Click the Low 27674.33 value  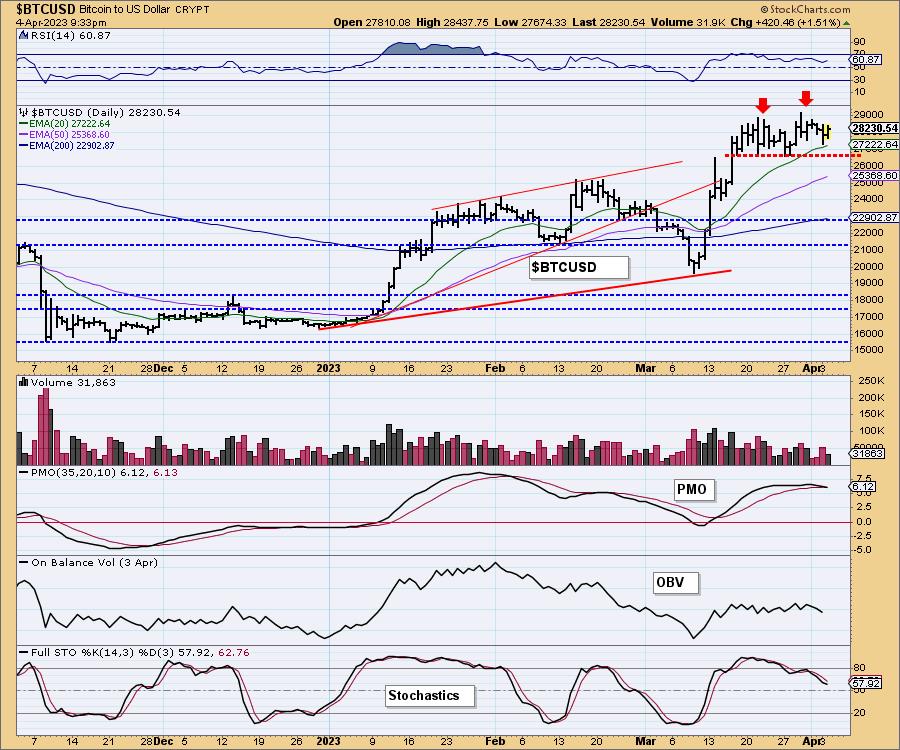(530, 22)
